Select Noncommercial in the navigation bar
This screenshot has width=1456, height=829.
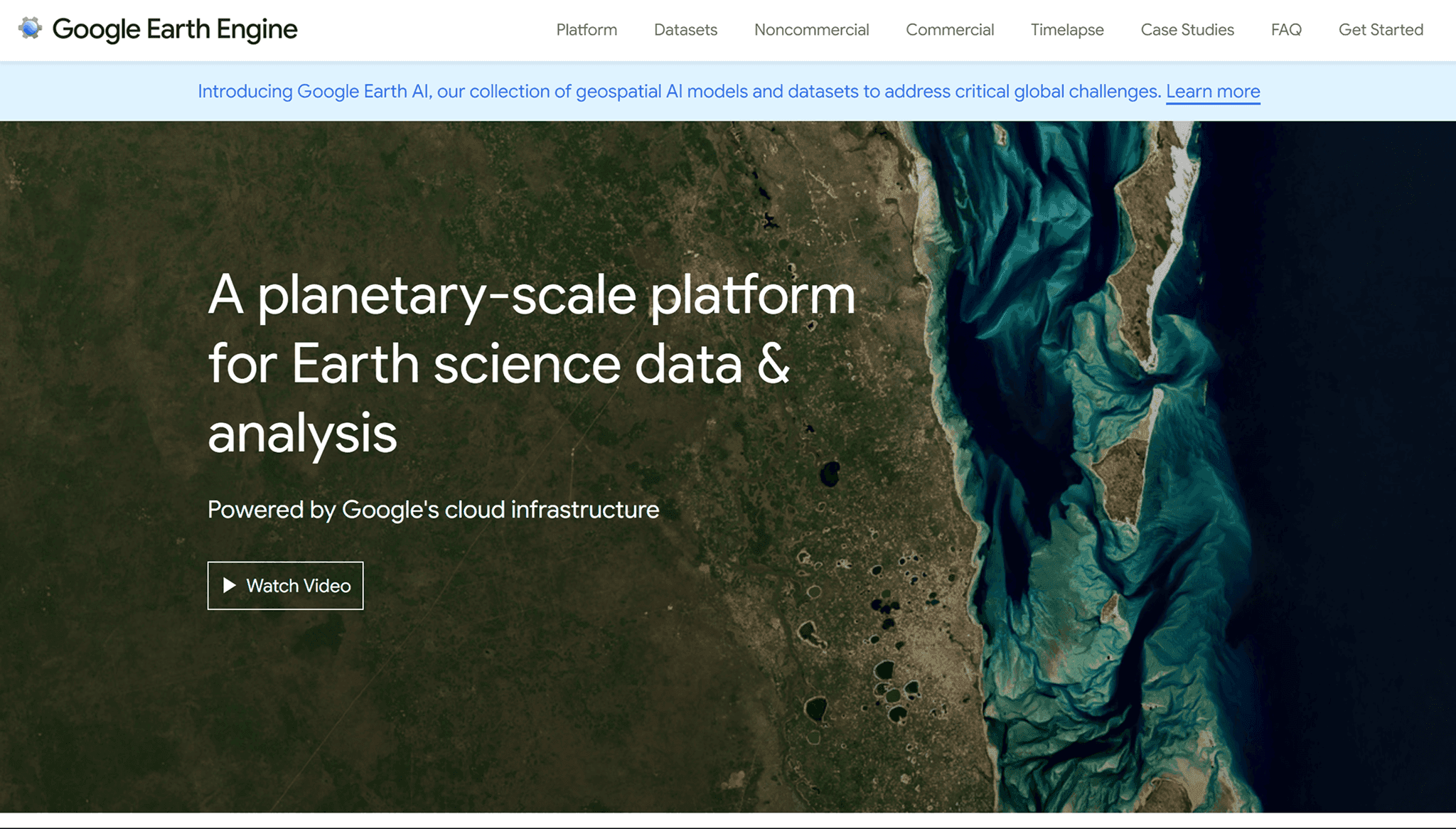click(811, 30)
